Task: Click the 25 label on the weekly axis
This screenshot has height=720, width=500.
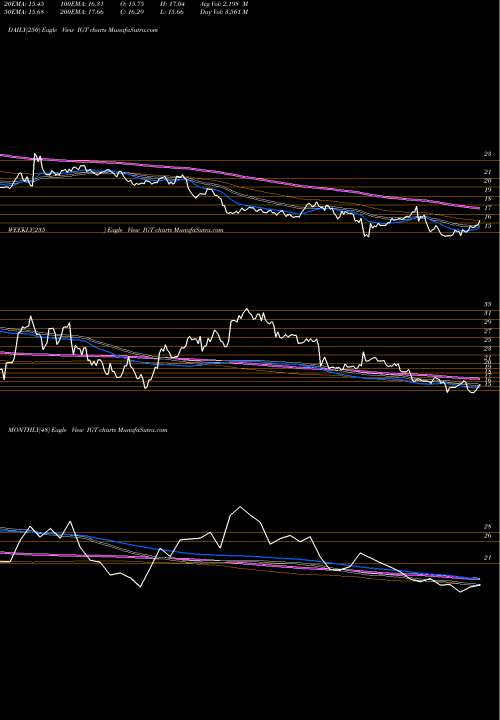Action: (x=487, y=340)
